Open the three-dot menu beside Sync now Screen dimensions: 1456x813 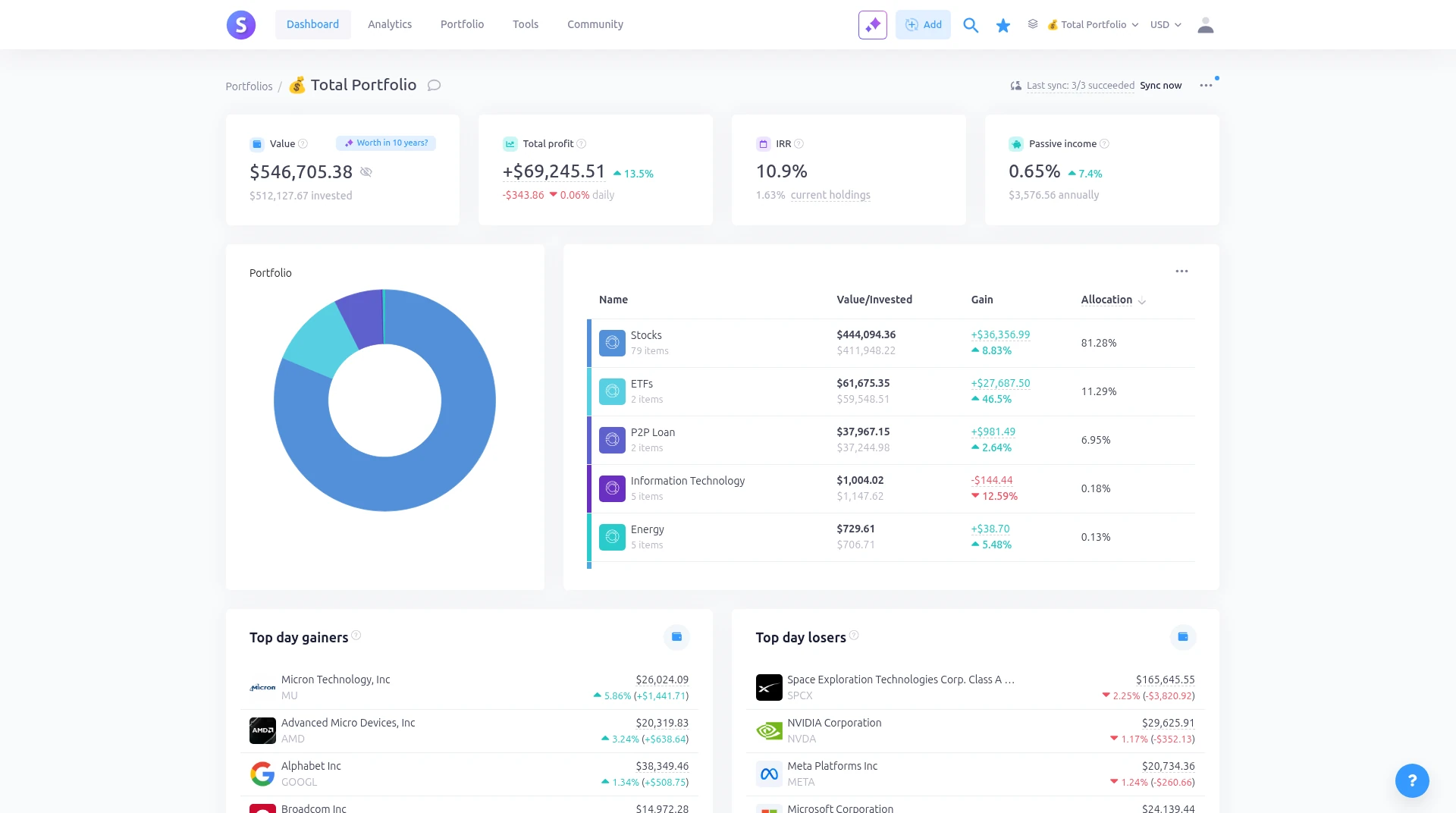coord(1206,86)
